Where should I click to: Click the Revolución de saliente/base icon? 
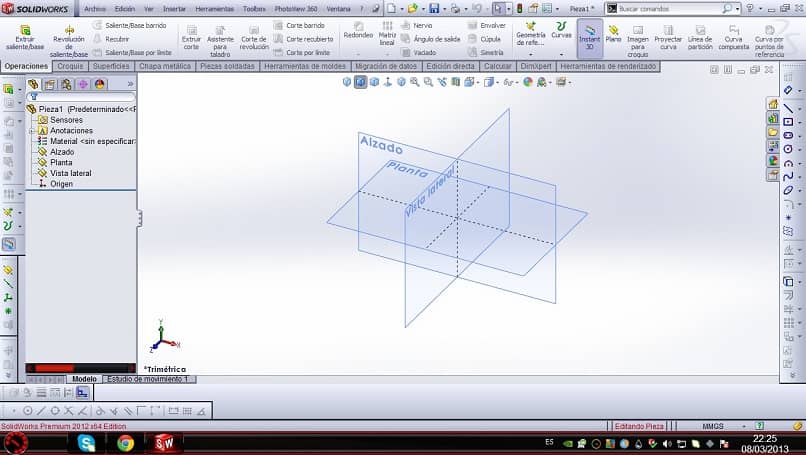[x=69, y=31]
